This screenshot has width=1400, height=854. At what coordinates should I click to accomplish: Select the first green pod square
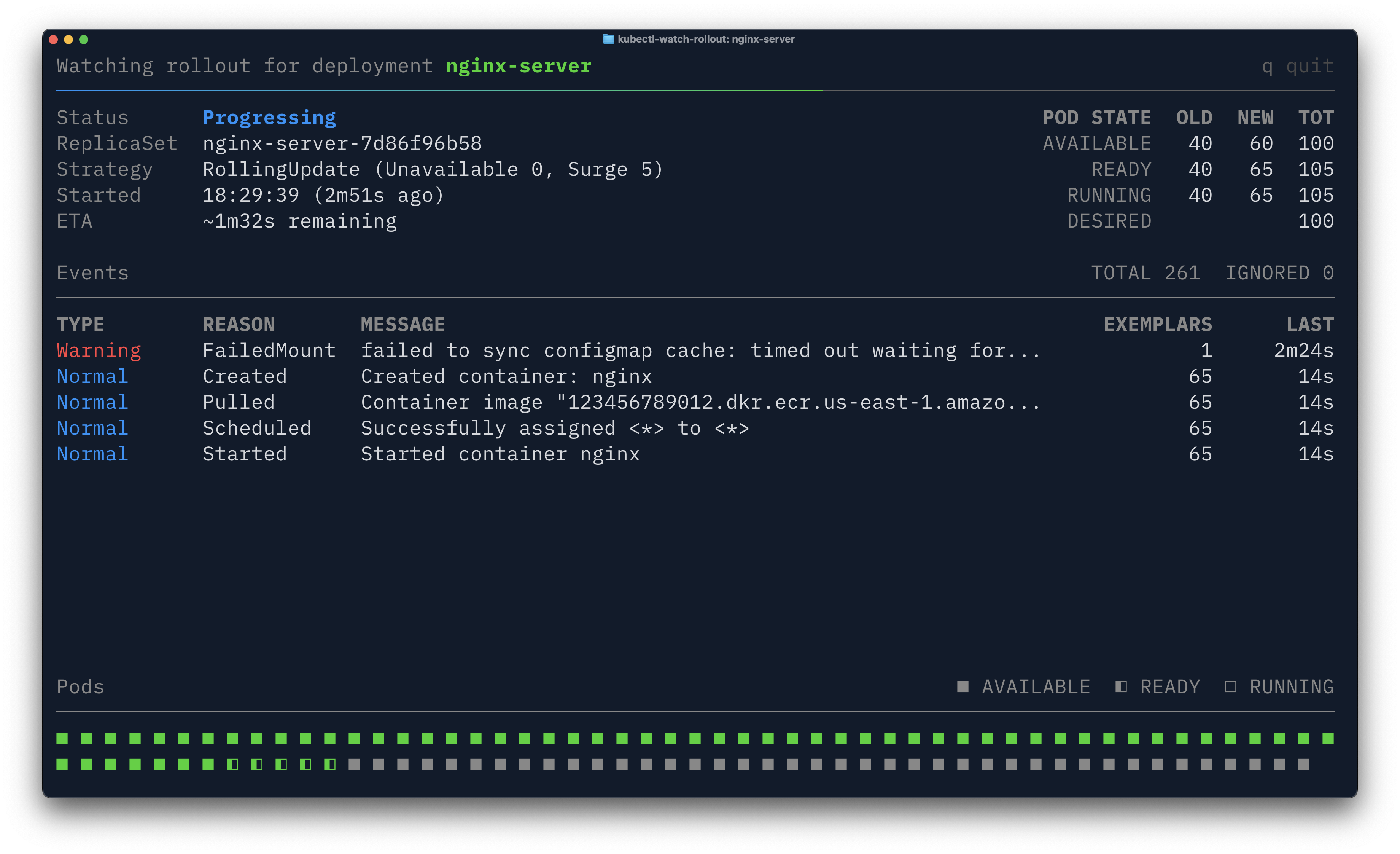62,738
